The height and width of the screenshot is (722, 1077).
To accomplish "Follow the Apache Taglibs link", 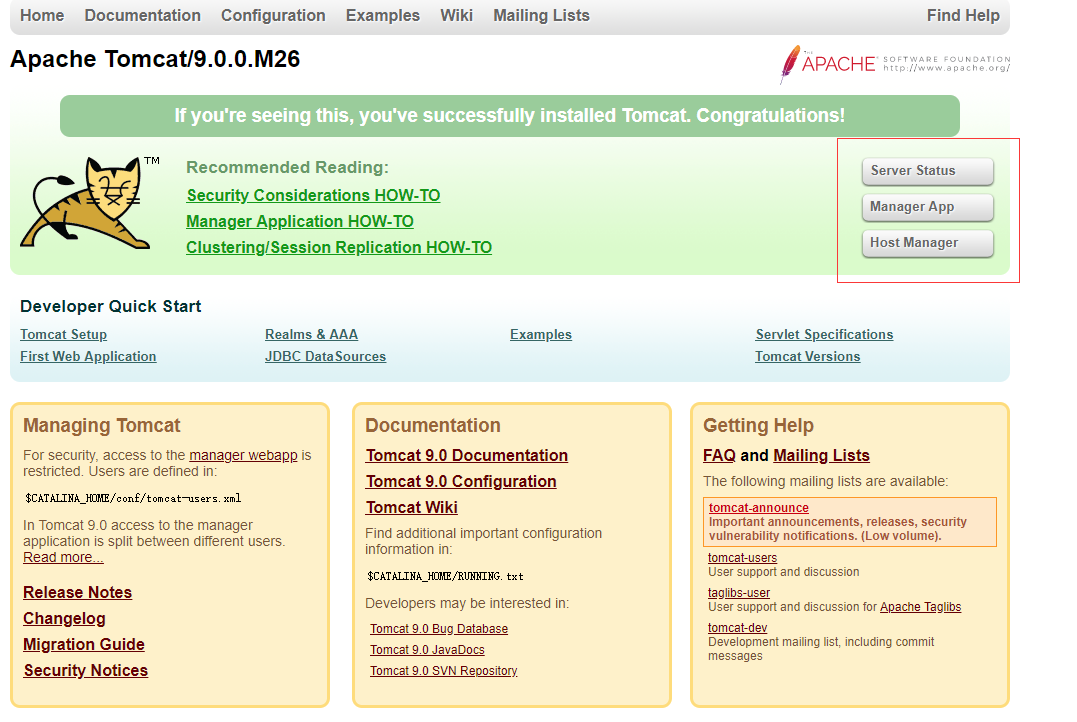I will point(920,607).
